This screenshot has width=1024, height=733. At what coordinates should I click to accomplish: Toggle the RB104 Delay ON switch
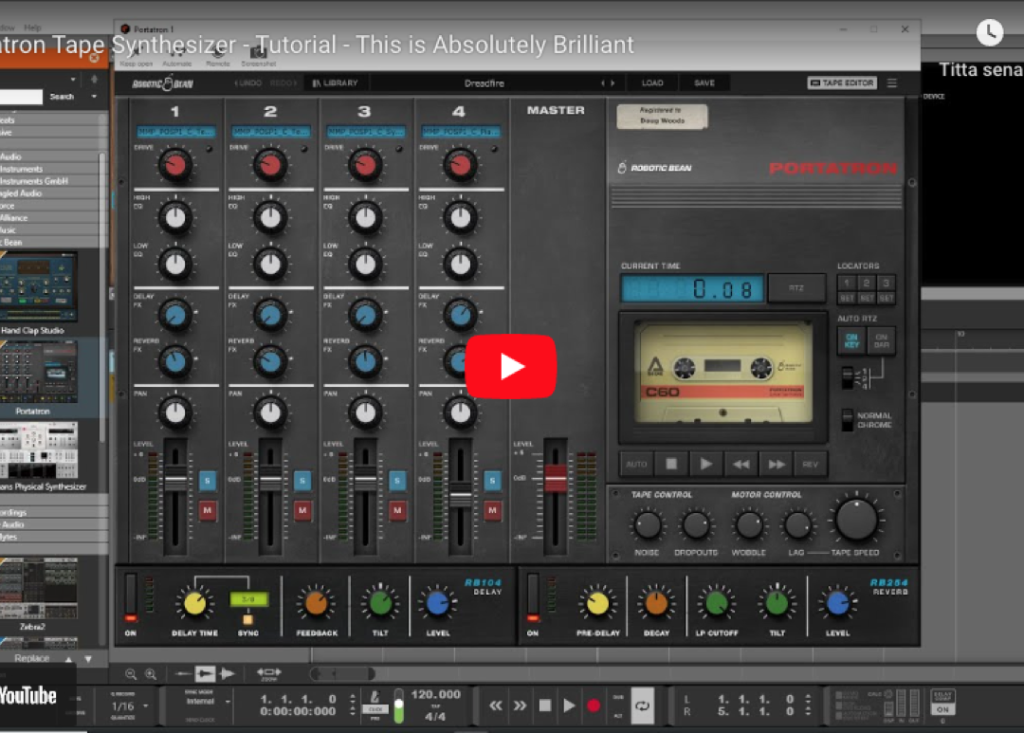[x=131, y=597]
